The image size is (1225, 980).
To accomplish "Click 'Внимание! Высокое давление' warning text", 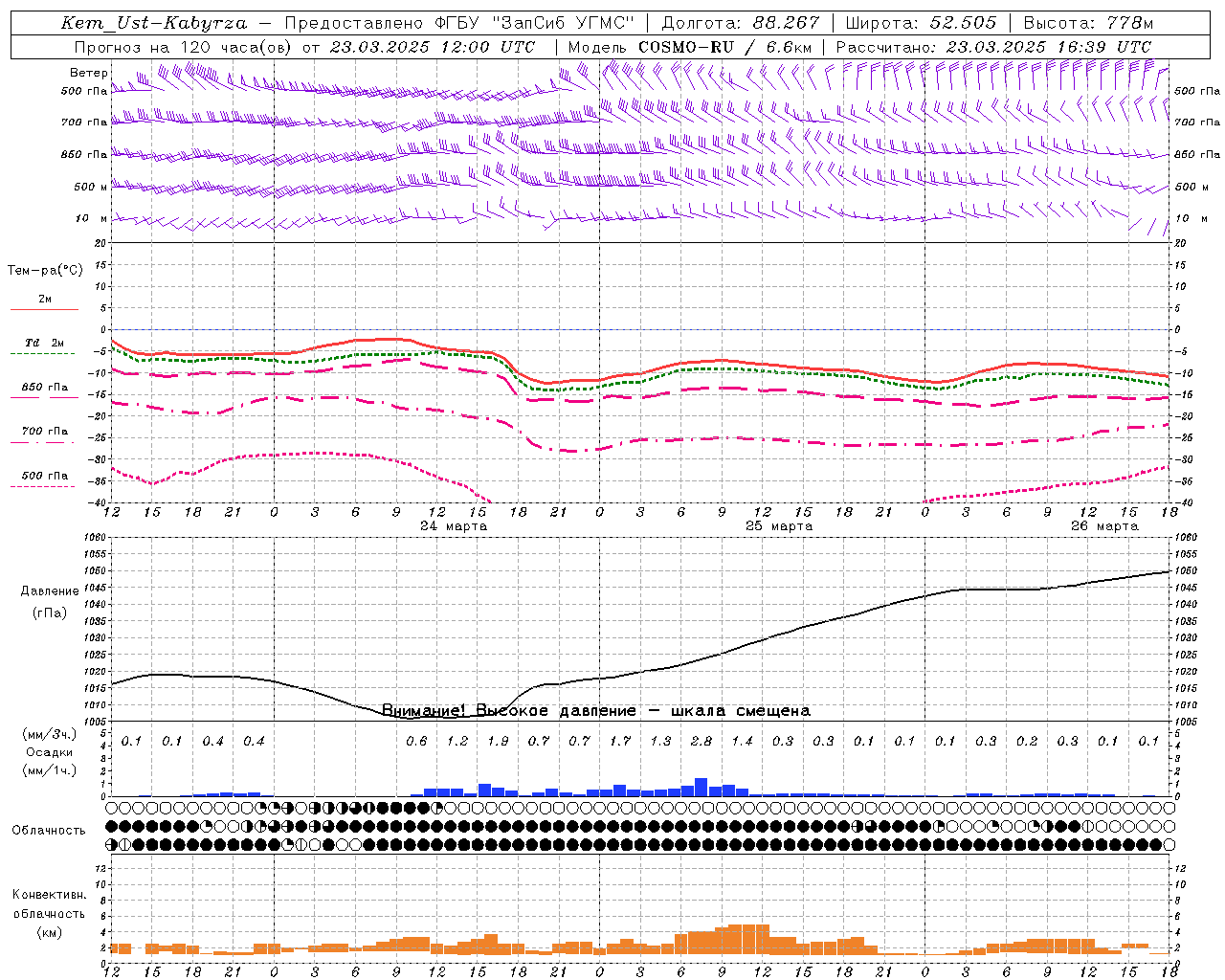I will point(509,711).
